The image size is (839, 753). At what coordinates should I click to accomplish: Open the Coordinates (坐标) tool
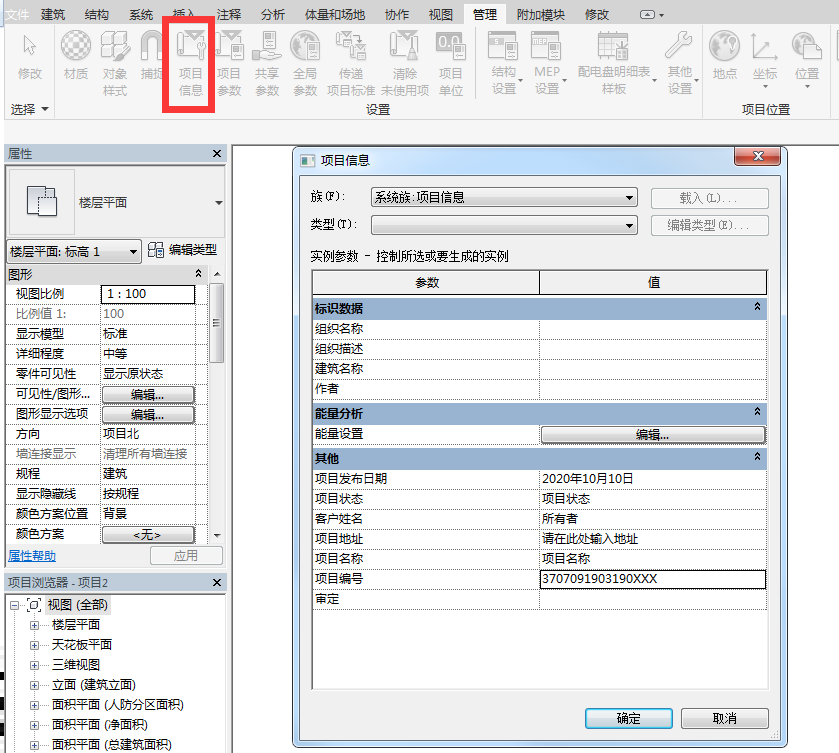[x=765, y=58]
